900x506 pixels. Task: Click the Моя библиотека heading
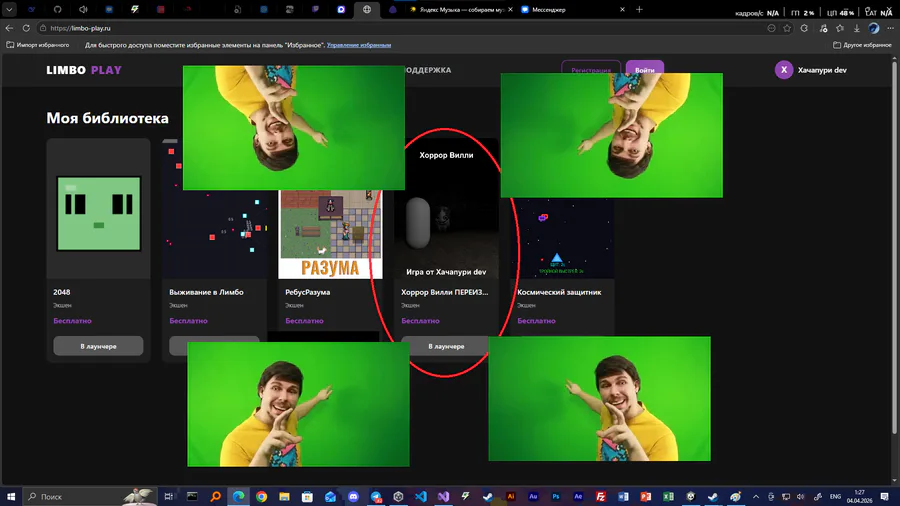(107, 118)
